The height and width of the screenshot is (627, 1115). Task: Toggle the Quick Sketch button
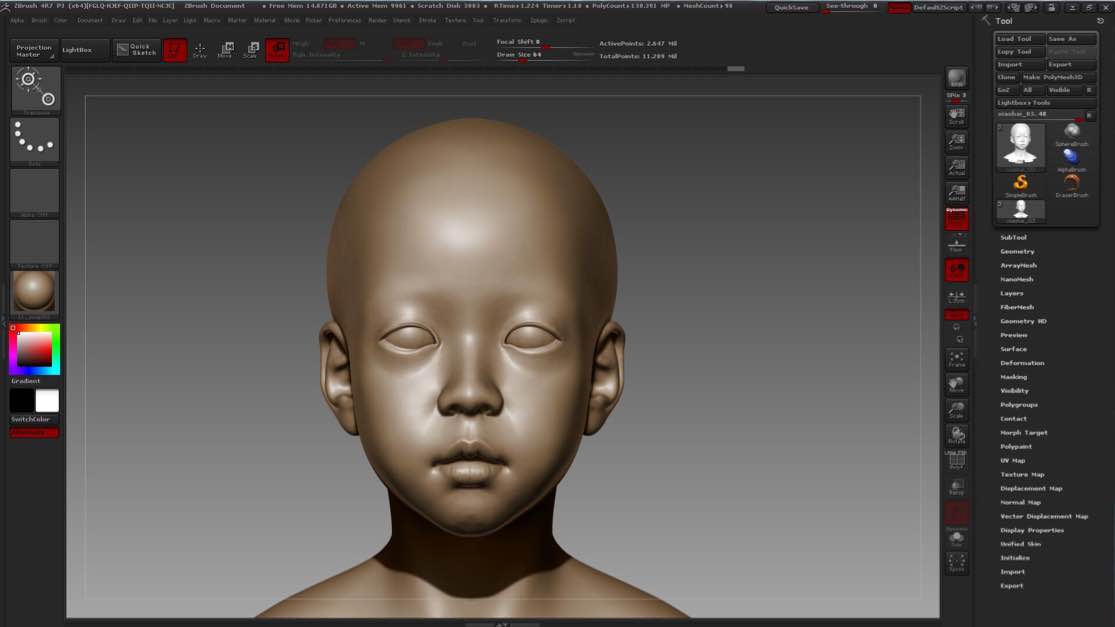(x=136, y=49)
